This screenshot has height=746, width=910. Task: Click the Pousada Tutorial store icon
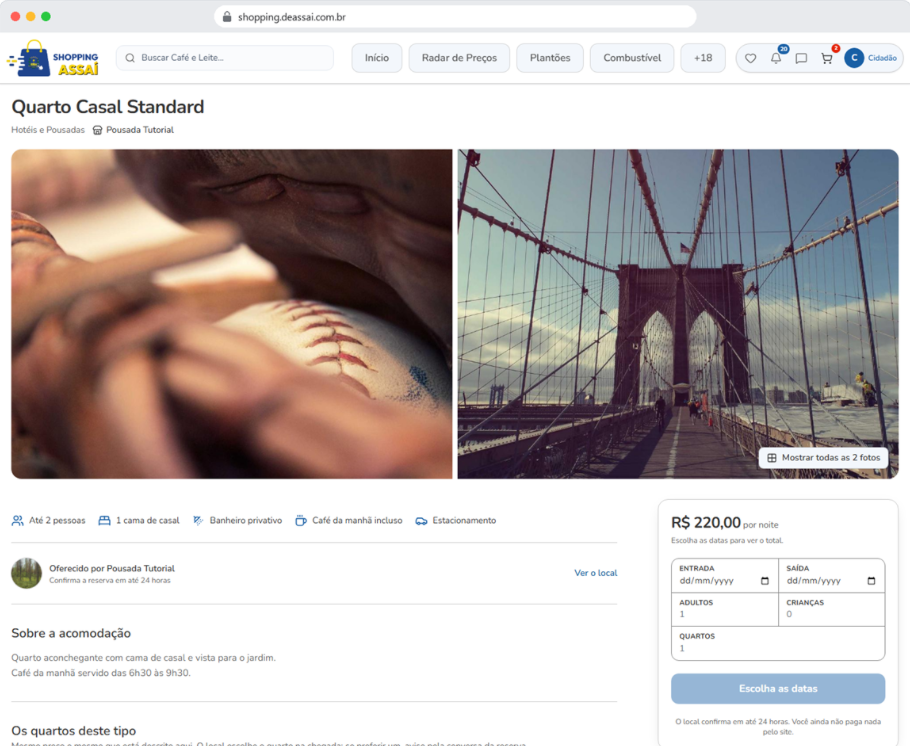click(x=98, y=130)
